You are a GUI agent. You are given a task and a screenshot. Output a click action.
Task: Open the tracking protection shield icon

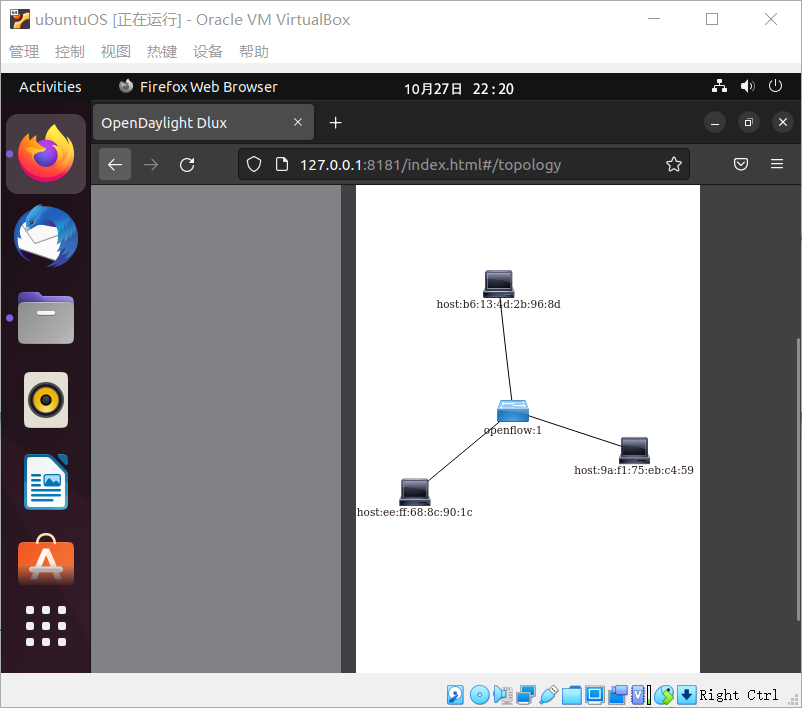point(254,164)
